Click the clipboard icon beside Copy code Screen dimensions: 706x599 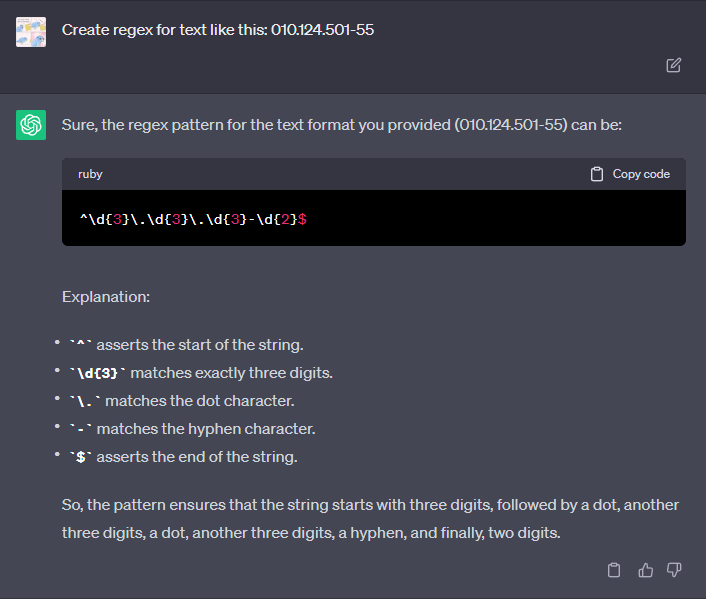[x=597, y=174]
